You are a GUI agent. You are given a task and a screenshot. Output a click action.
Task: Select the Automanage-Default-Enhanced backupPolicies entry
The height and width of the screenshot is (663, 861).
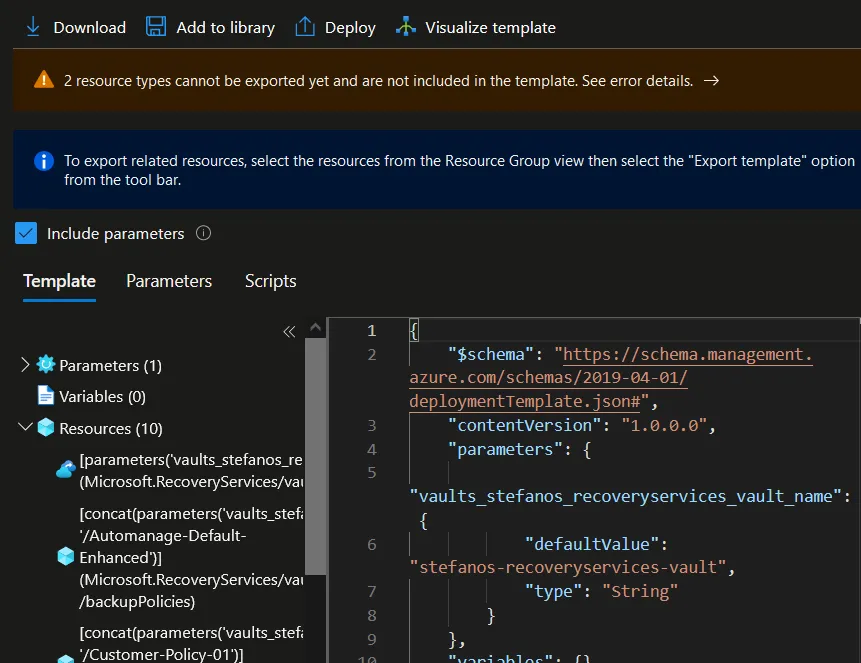(x=191, y=558)
